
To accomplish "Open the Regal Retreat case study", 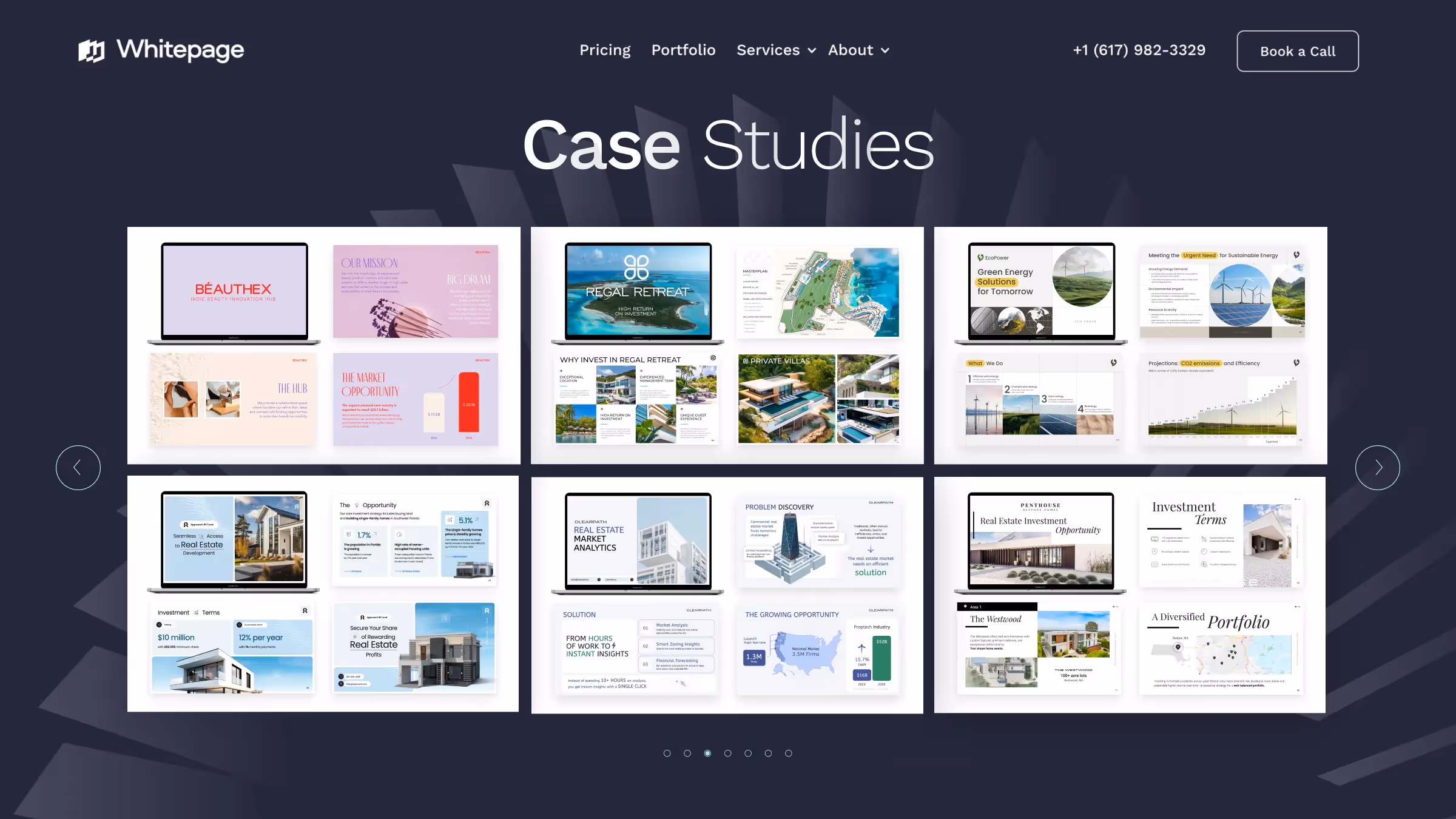I will coord(727,345).
